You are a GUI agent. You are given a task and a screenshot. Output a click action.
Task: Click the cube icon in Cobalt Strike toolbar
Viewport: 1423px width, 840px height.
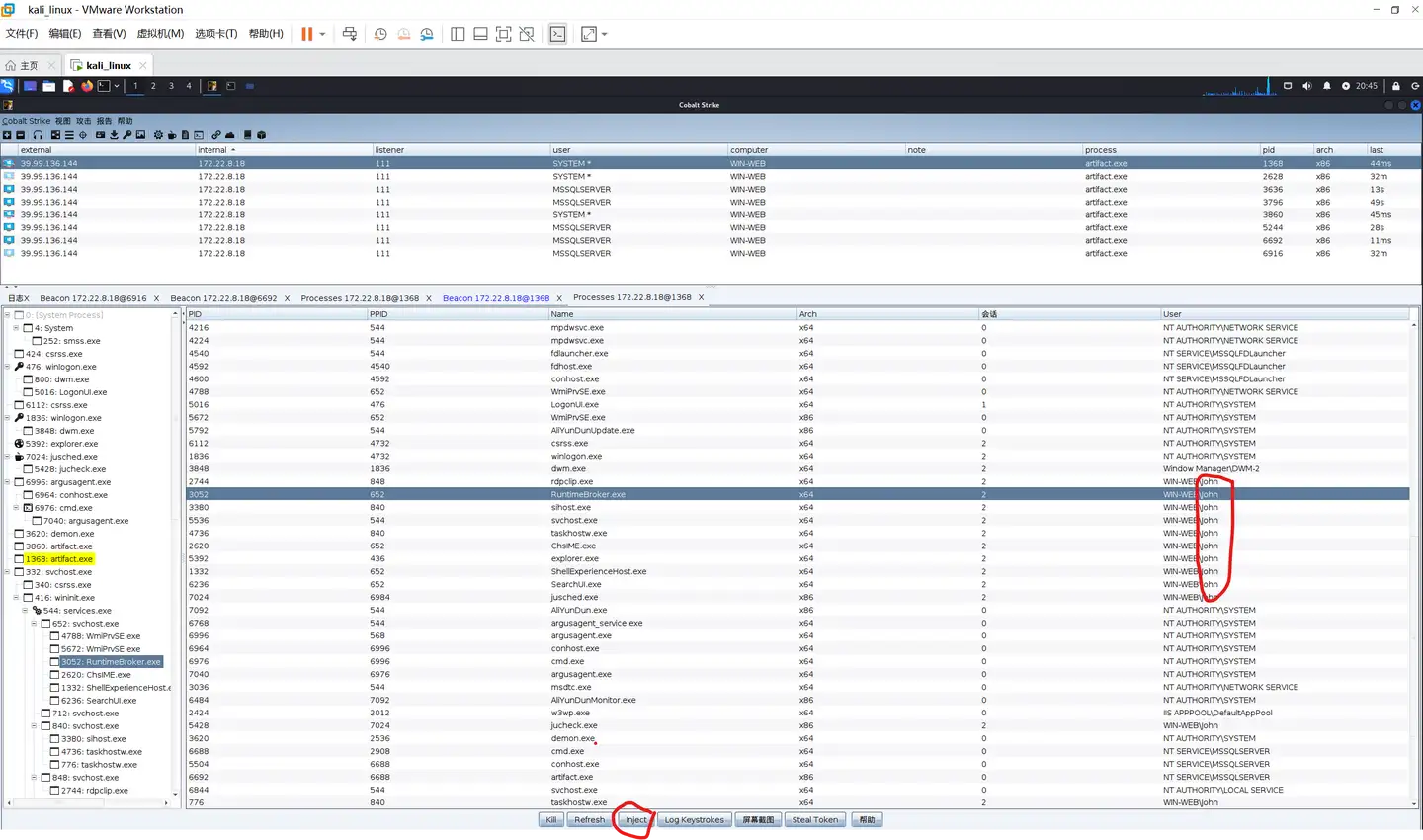[261, 135]
